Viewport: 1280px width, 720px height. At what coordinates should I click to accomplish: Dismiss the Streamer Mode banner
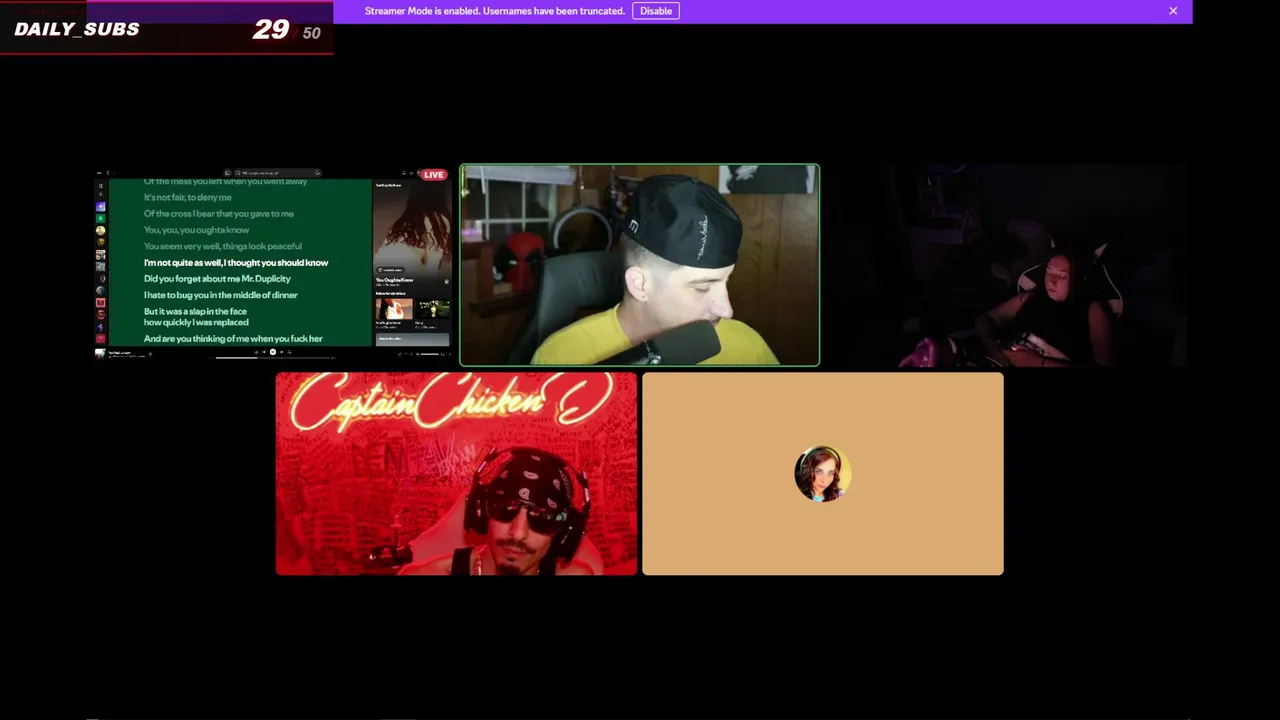pos(1173,11)
